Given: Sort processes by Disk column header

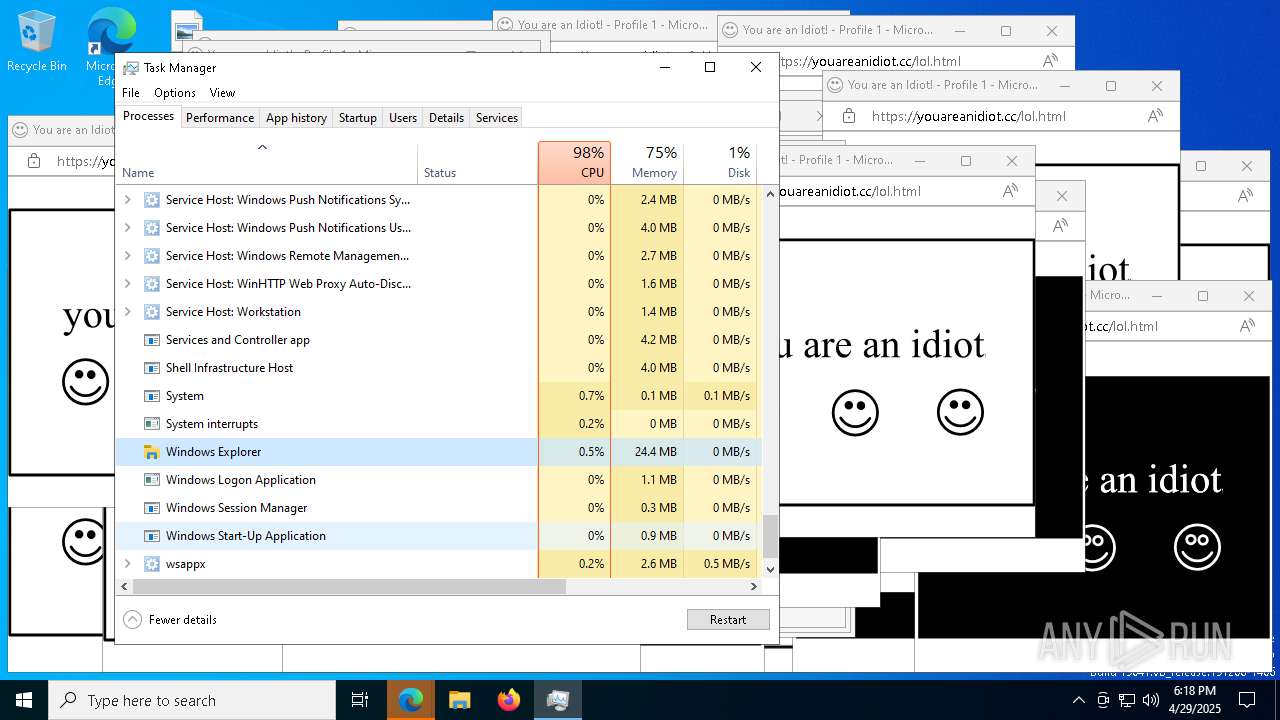Looking at the screenshot, I should tap(720, 162).
